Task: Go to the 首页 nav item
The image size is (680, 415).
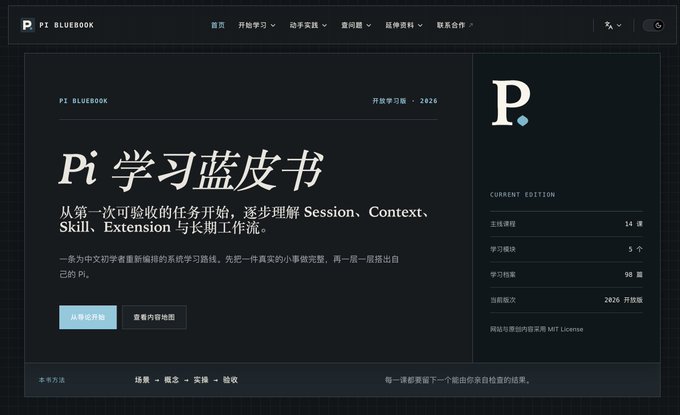Action: tap(218, 25)
